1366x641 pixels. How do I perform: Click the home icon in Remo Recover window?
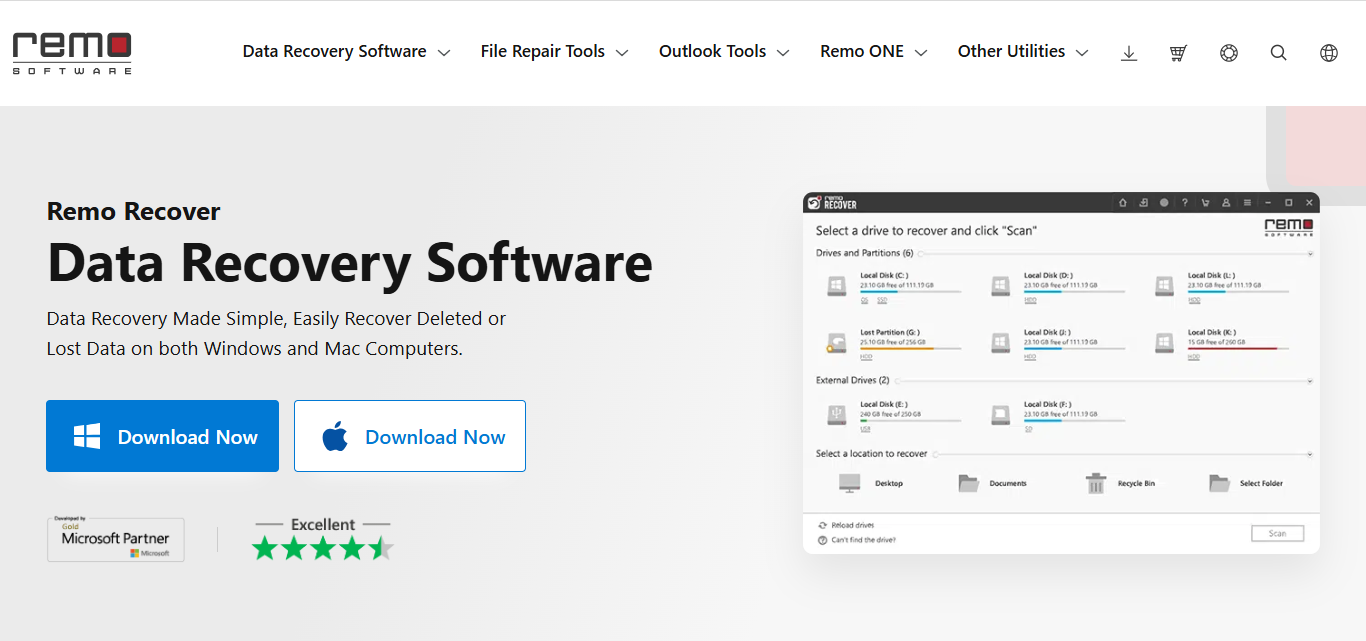point(1122,203)
